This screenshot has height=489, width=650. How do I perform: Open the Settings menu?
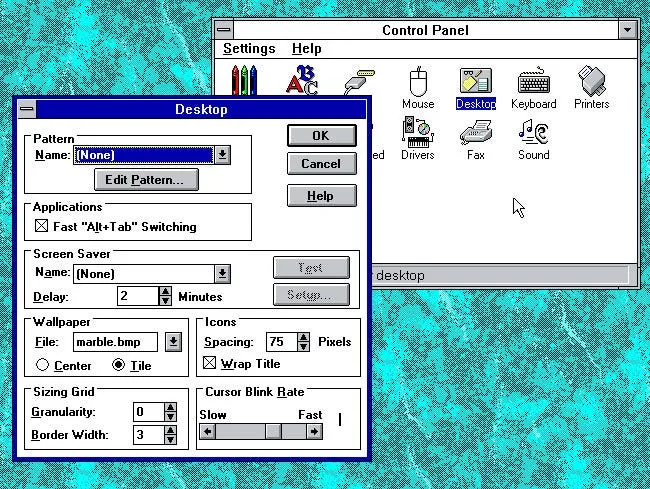point(249,48)
